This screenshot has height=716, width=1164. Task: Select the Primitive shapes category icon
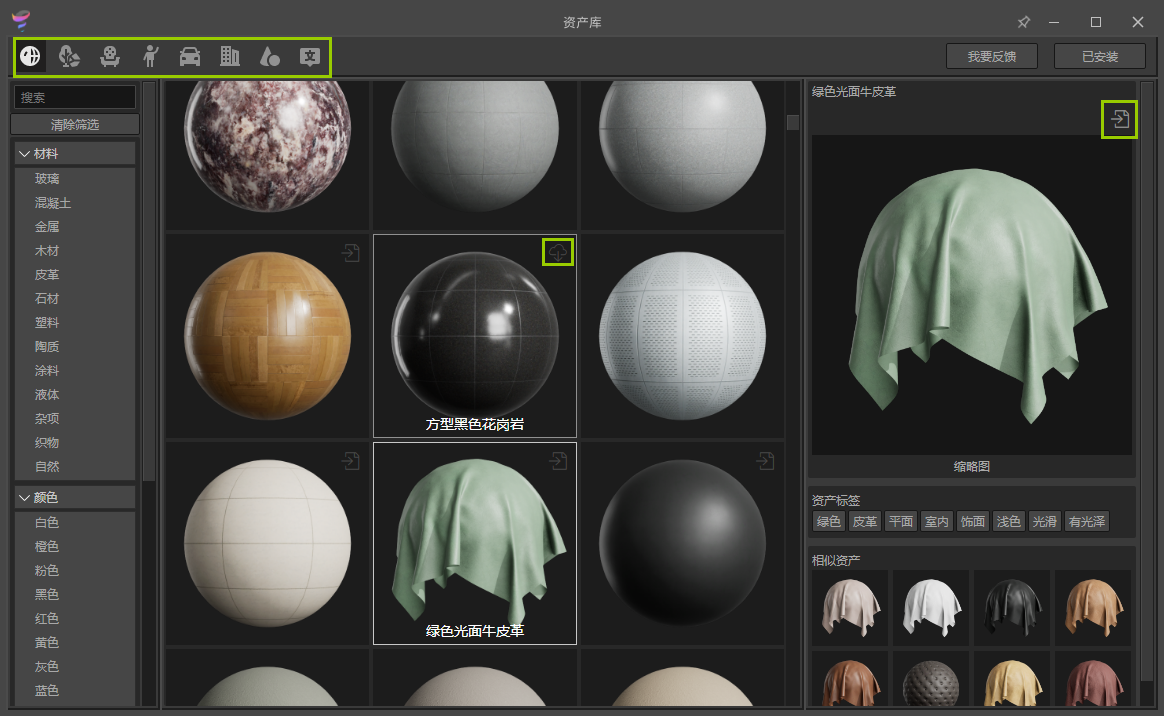[x=270, y=56]
